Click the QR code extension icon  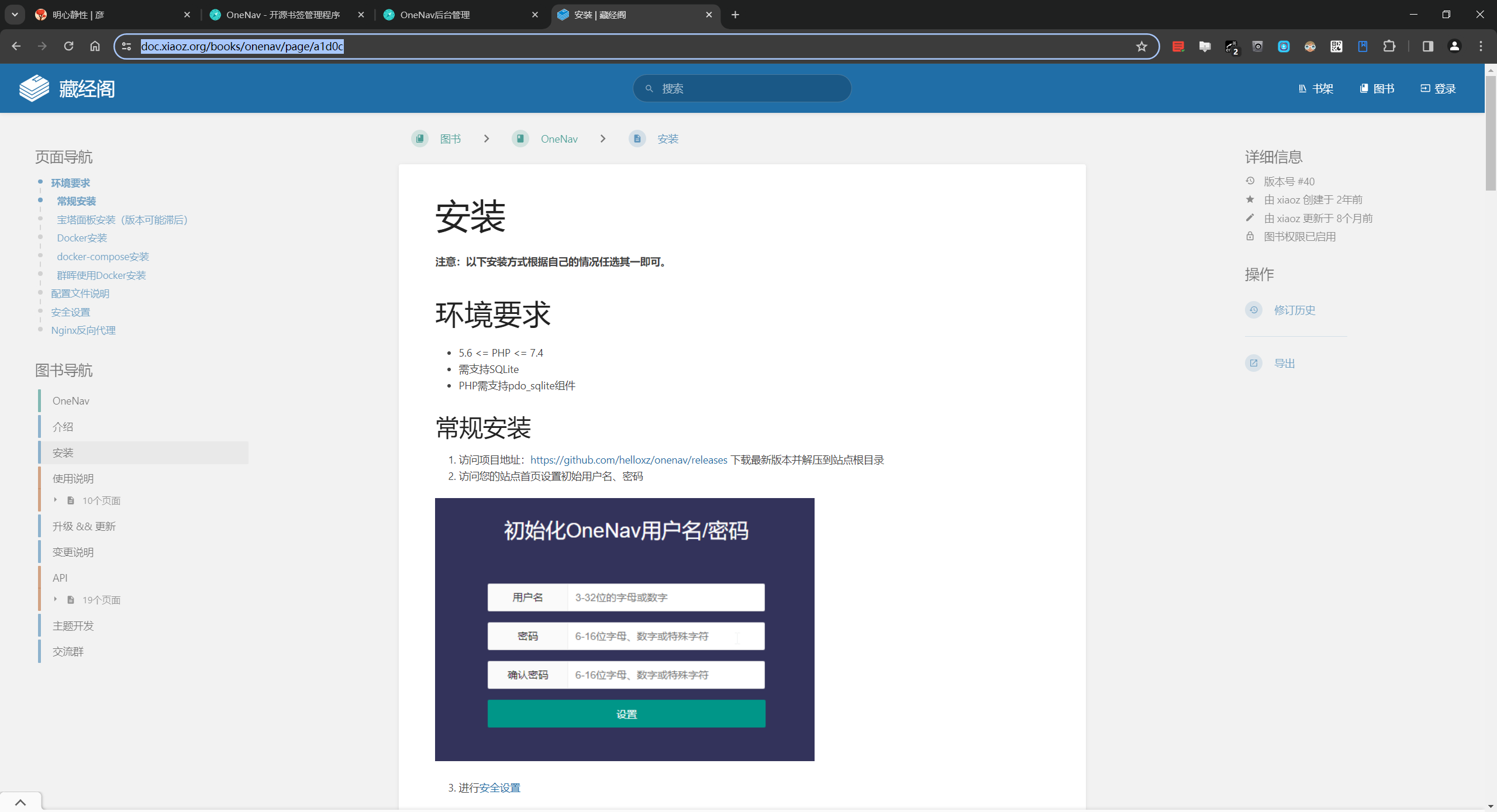[x=1336, y=46]
